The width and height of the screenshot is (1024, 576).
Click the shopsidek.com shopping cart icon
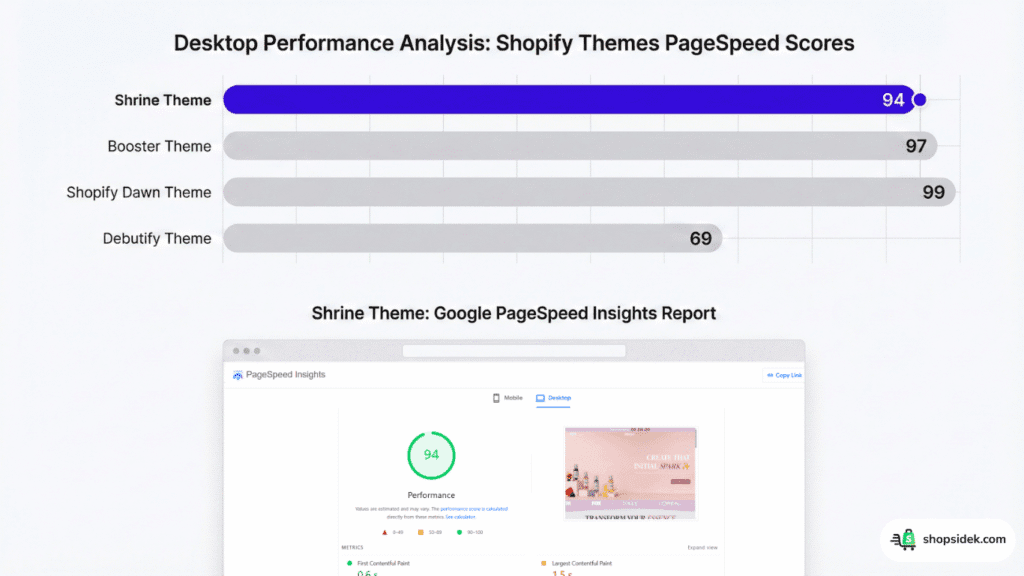tap(905, 540)
